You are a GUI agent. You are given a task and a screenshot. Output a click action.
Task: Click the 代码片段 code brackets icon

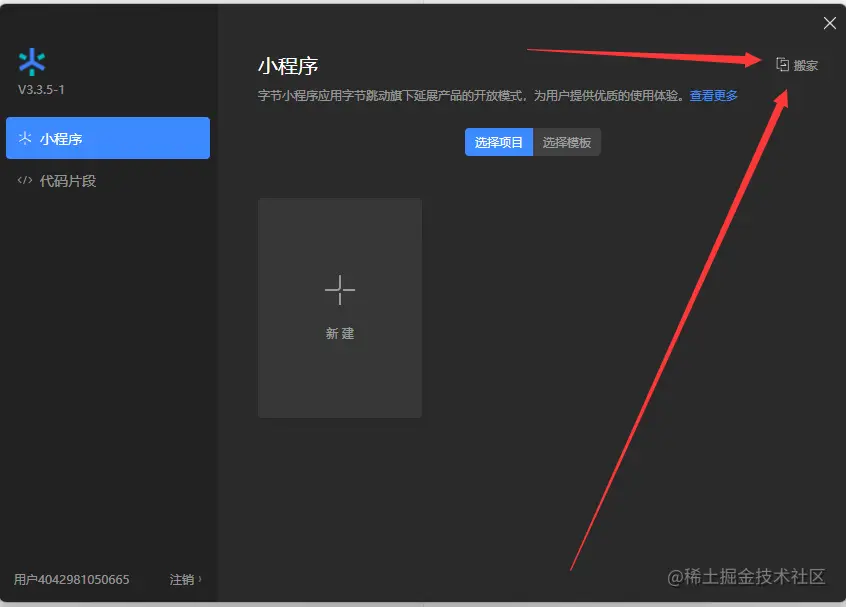point(25,180)
